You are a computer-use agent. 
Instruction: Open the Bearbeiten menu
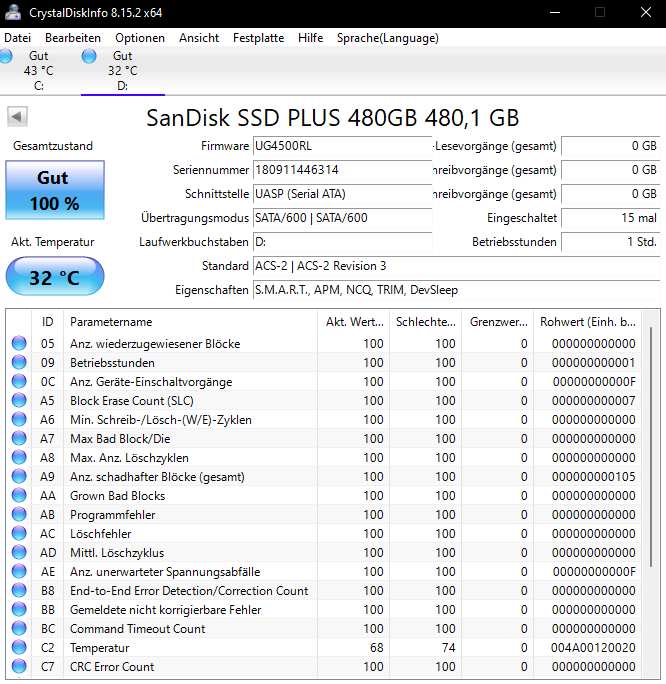(x=73, y=38)
